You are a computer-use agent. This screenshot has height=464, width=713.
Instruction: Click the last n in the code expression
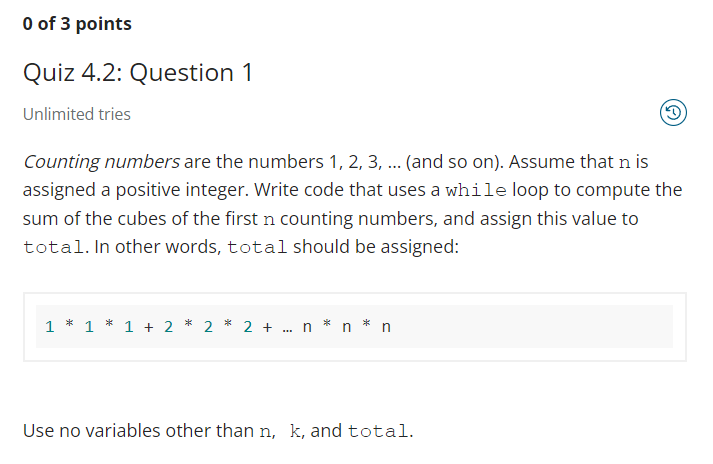click(x=386, y=327)
